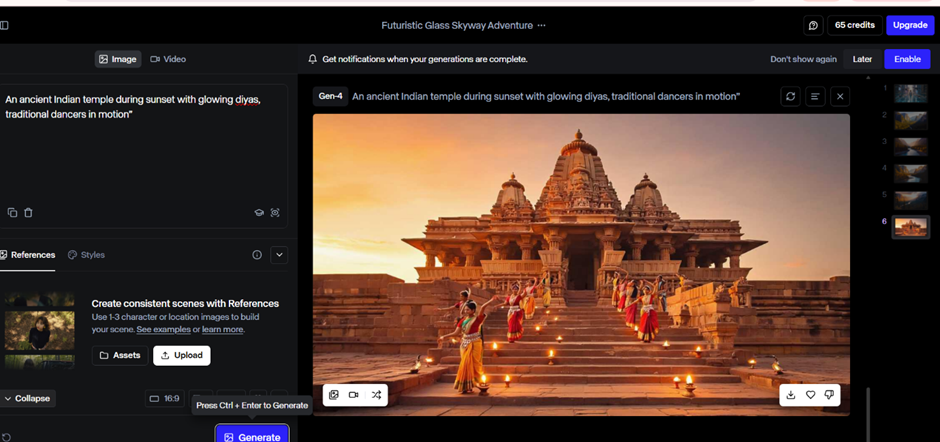Select history thumbnail number 5

[x=911, y=200]
